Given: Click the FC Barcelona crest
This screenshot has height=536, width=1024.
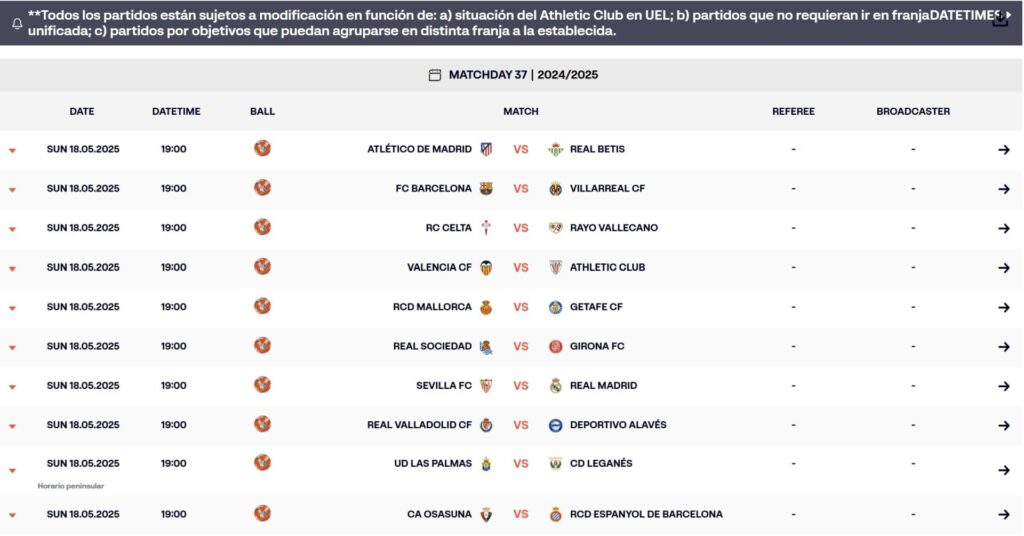Looking at the screenshot, I should [x=487, y=189].
